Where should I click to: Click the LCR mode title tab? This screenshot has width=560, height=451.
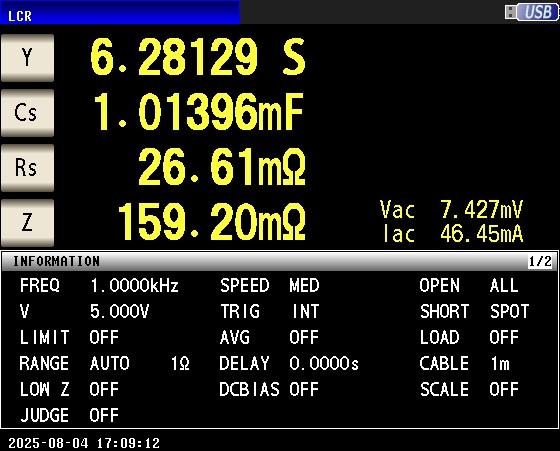point(120,12)
